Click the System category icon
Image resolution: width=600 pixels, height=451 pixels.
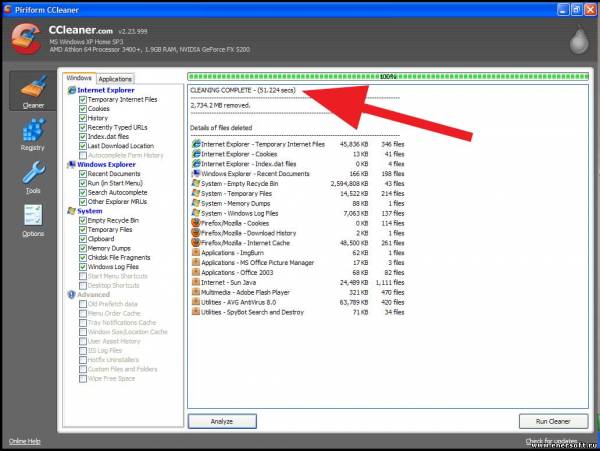click(x=72, y=211)
